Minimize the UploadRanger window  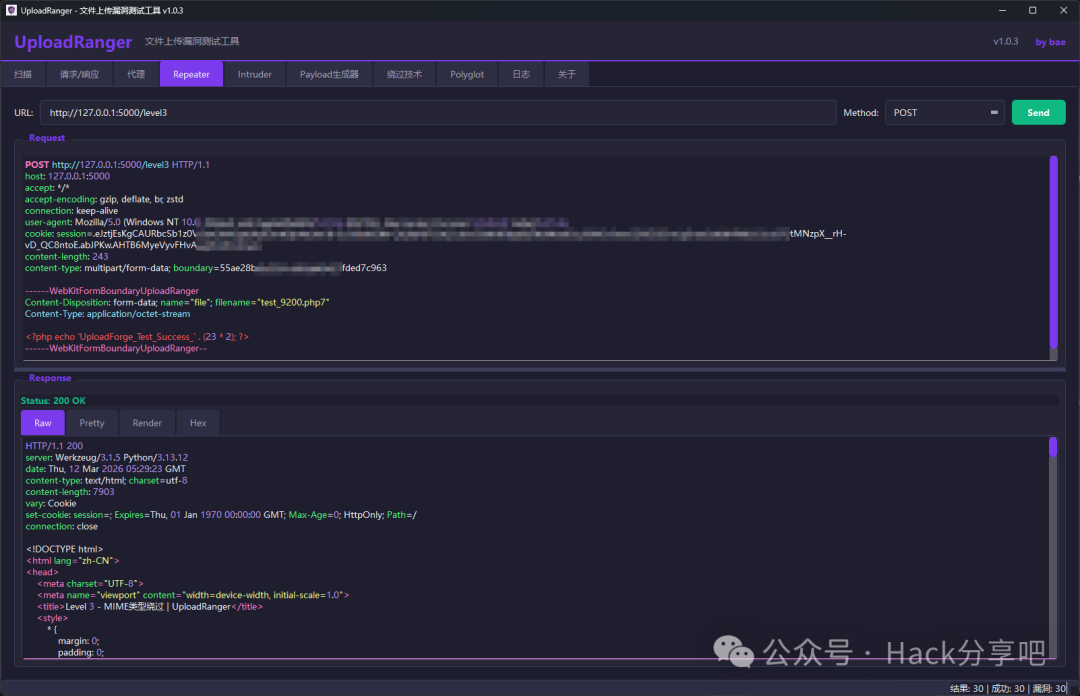(x=1002, y=10)
